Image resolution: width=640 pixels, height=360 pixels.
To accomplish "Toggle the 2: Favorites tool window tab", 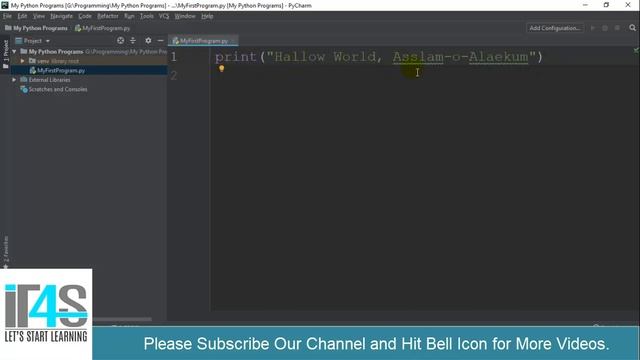I will [x=5, y=251].
